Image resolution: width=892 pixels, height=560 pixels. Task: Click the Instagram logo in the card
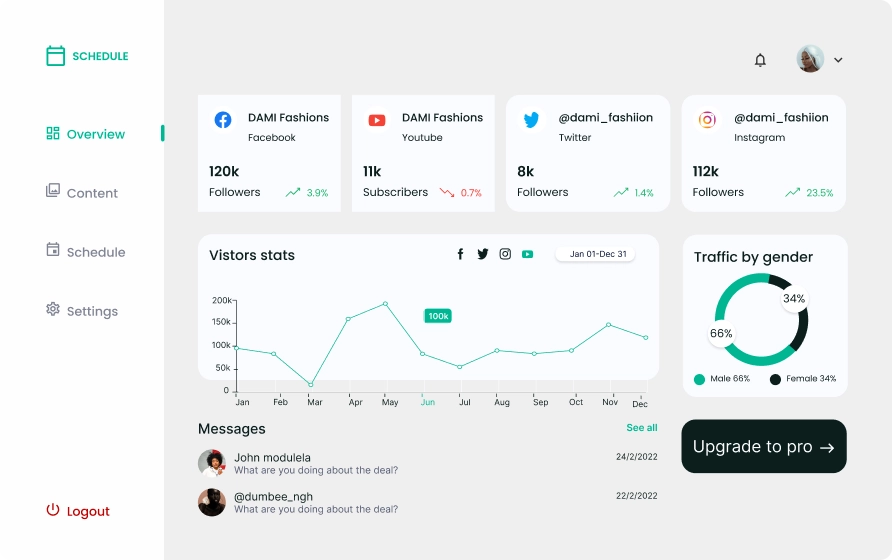[707, 120]
